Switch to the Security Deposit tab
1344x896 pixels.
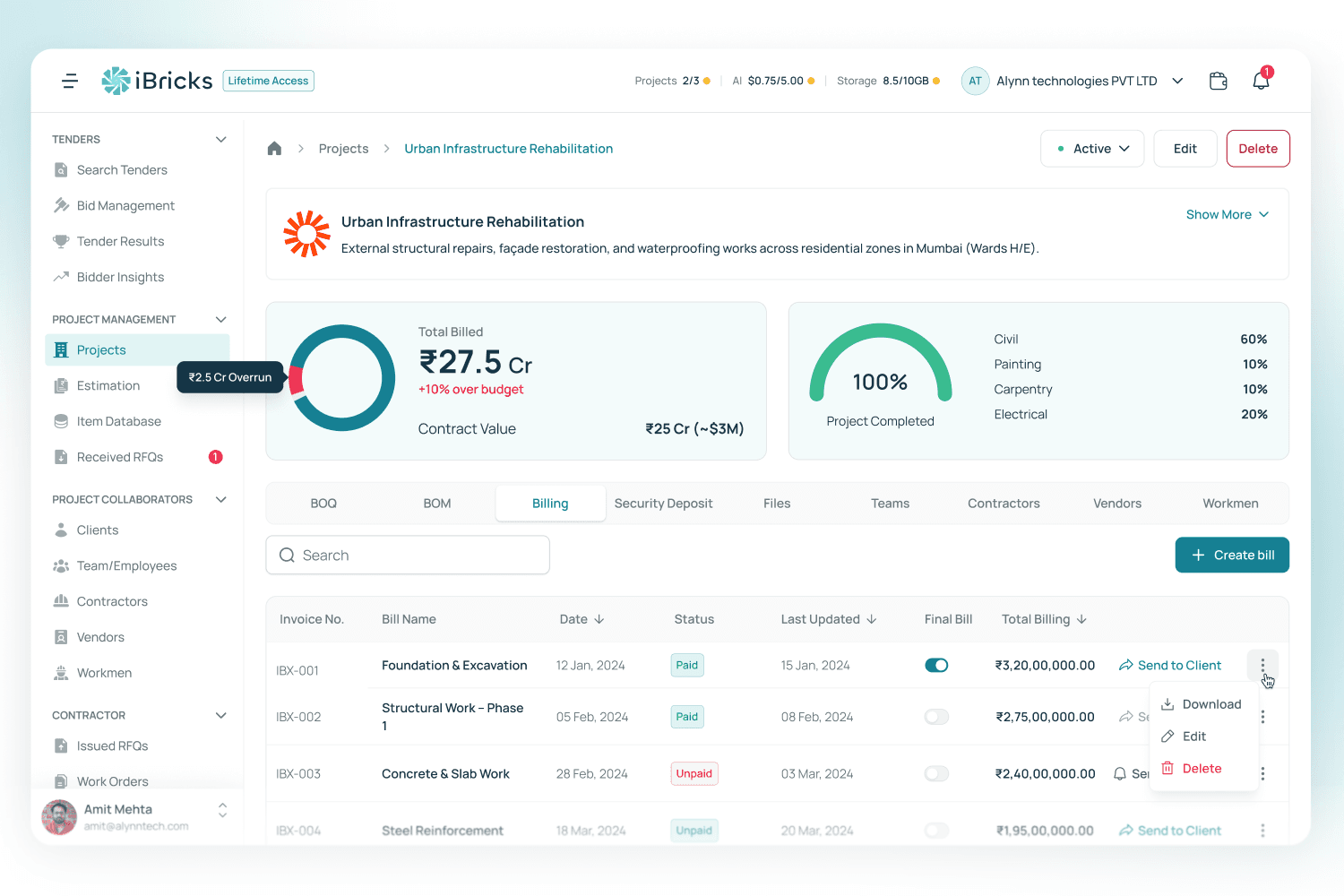(664, 504)
